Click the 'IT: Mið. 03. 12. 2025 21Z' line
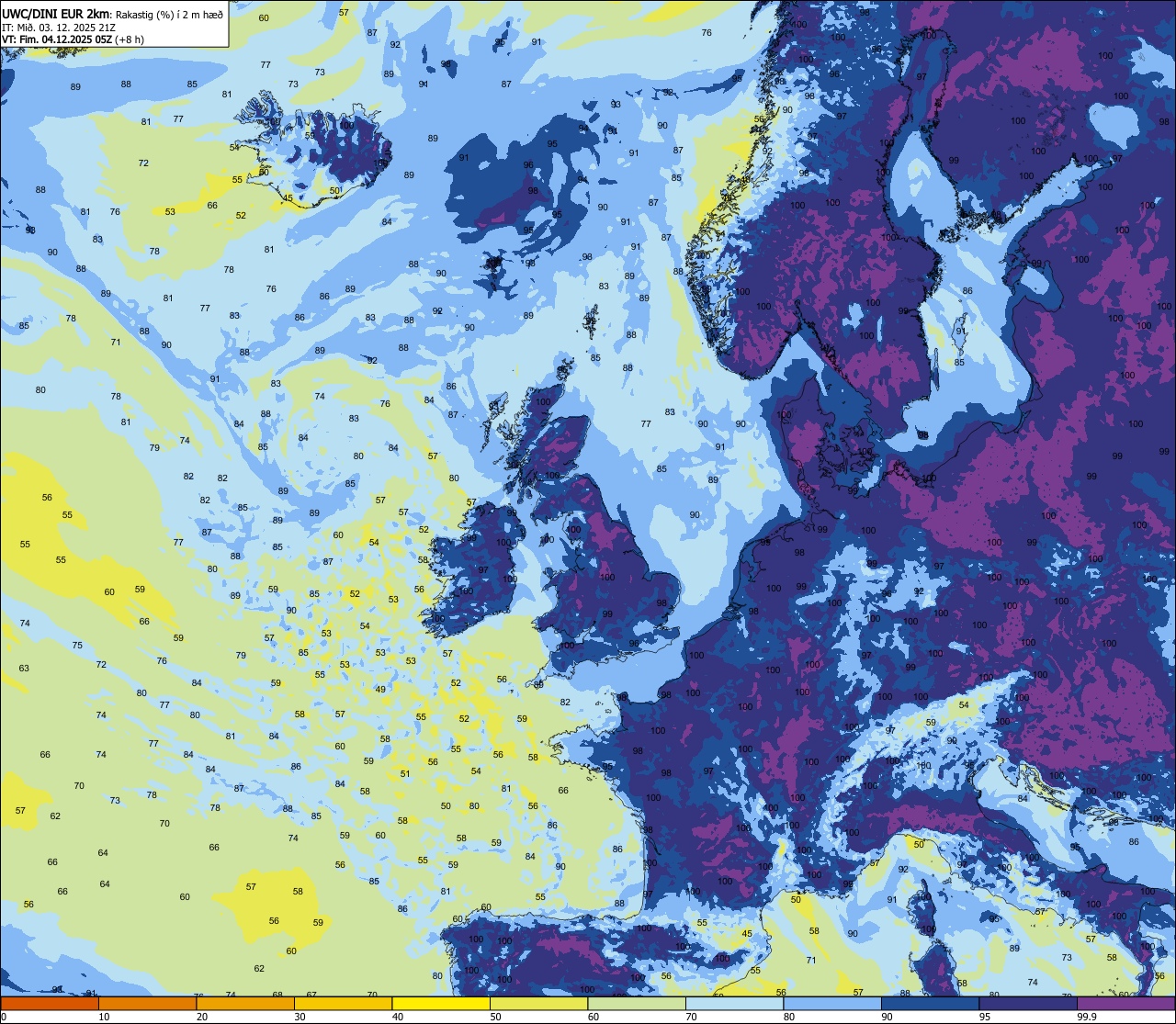The width and height of the screenshot is (1176, 1024). coord(57,27)
